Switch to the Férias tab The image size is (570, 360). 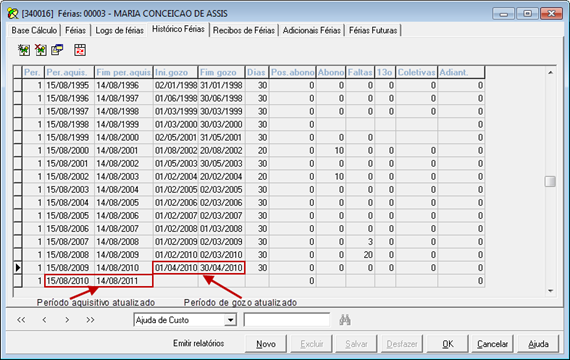[75, 30]
